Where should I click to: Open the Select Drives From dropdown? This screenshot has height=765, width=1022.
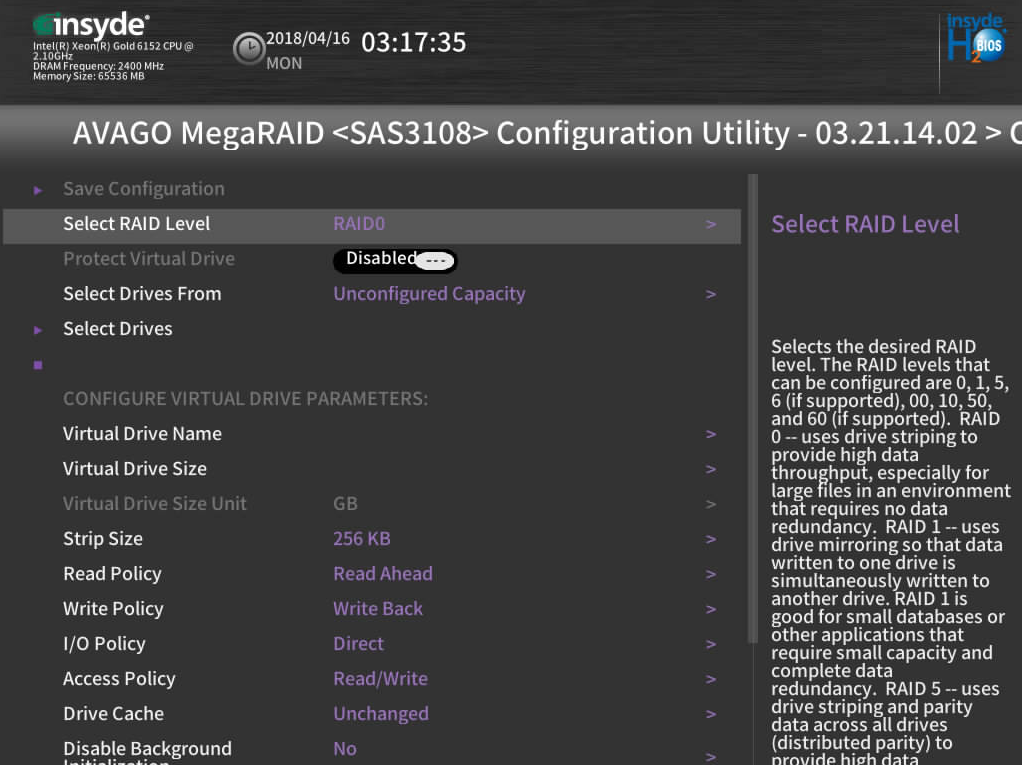pyautogui.click(x=429, y=293)
